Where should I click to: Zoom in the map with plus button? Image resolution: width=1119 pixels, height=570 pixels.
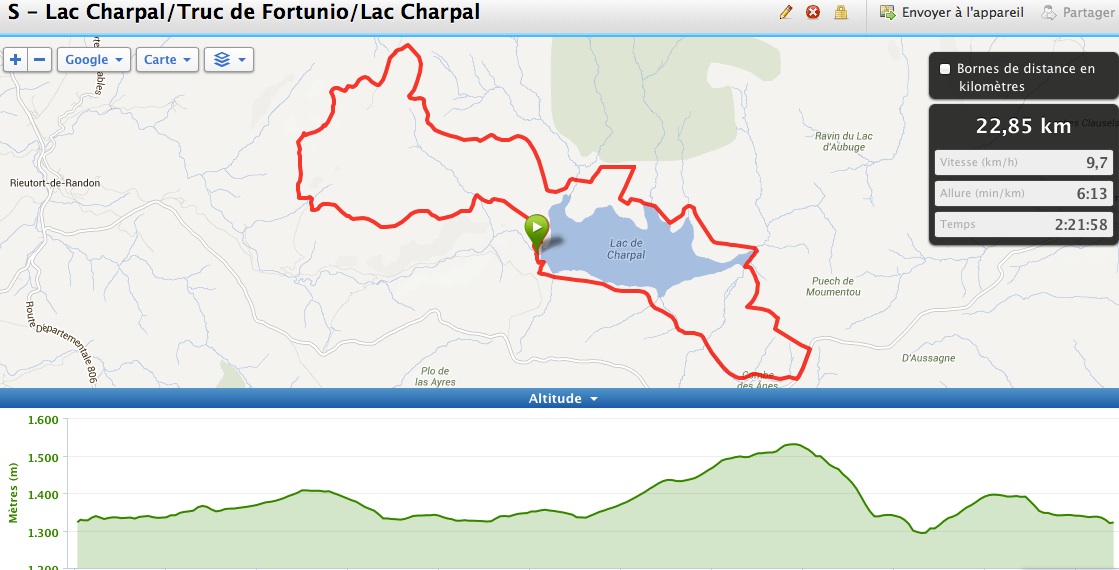[16, 60]
